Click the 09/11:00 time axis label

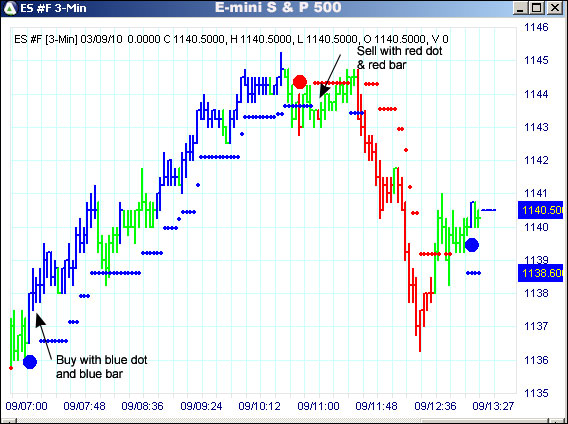pyautogui.click(x=318, y=406)
